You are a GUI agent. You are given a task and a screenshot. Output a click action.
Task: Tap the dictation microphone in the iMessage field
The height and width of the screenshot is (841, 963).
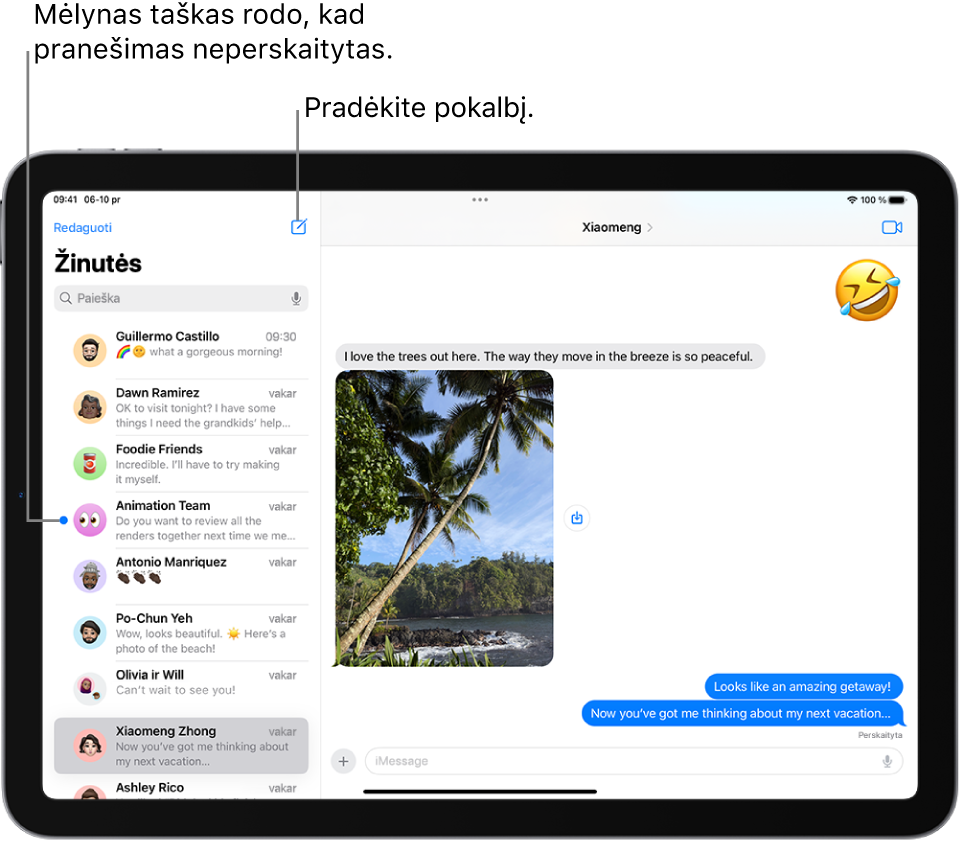coord(887,761)
